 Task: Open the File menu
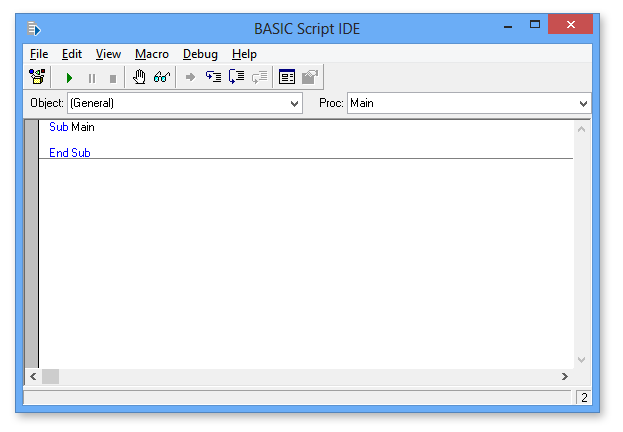pyautogui.click(x=38, y=54)
